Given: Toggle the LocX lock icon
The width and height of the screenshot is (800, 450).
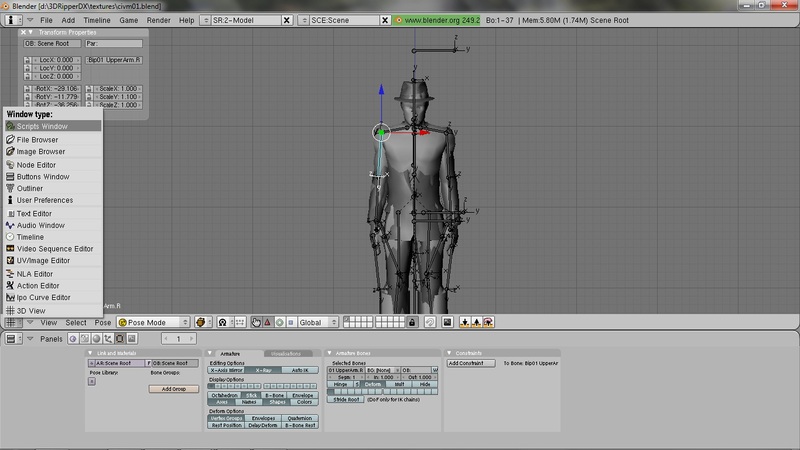Looking at the screenshot, I should click(x=27, y=60).
